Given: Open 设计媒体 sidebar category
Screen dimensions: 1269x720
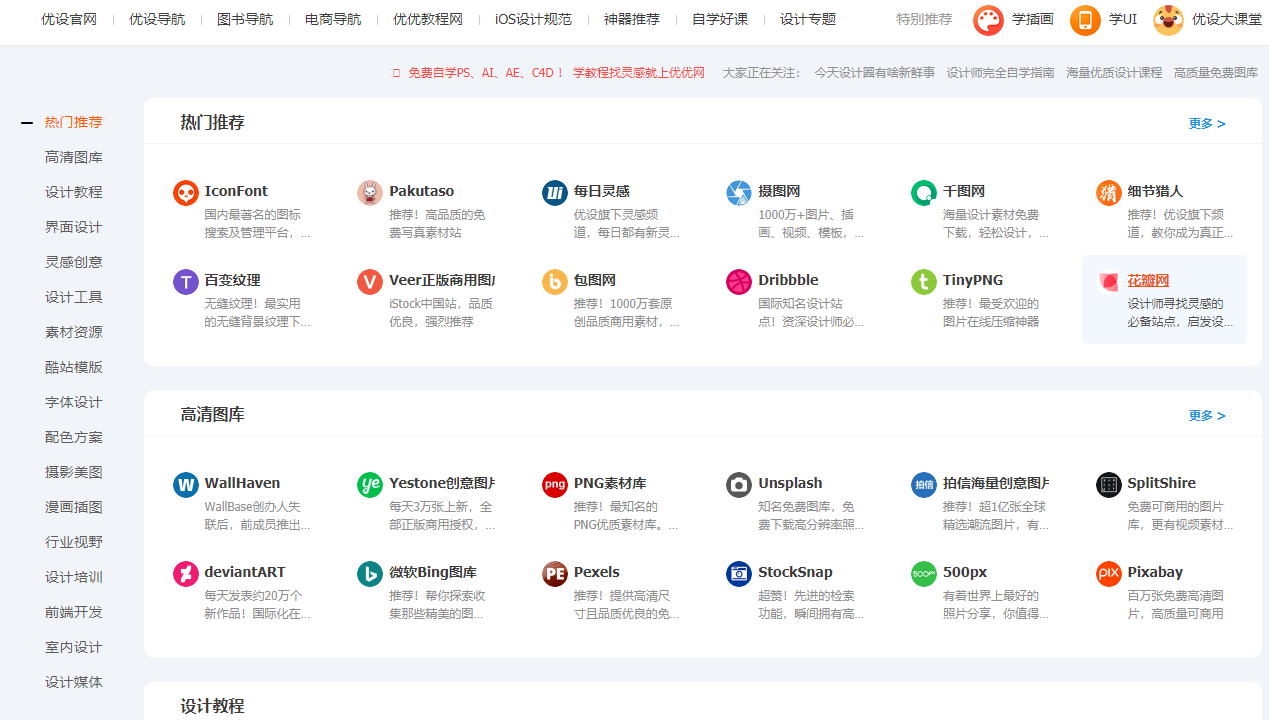Looking at the screenshot, I should (74, 682).
